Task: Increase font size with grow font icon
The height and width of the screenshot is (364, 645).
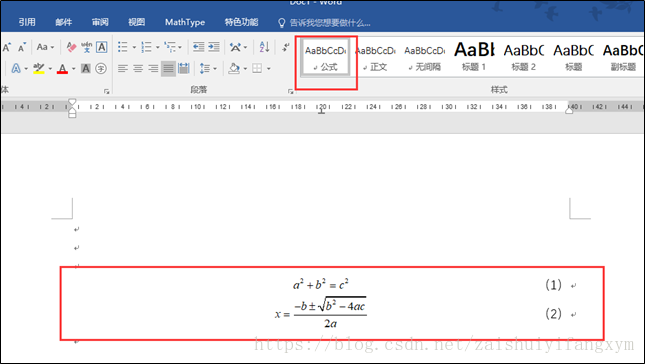Action: tap(7, 47)
